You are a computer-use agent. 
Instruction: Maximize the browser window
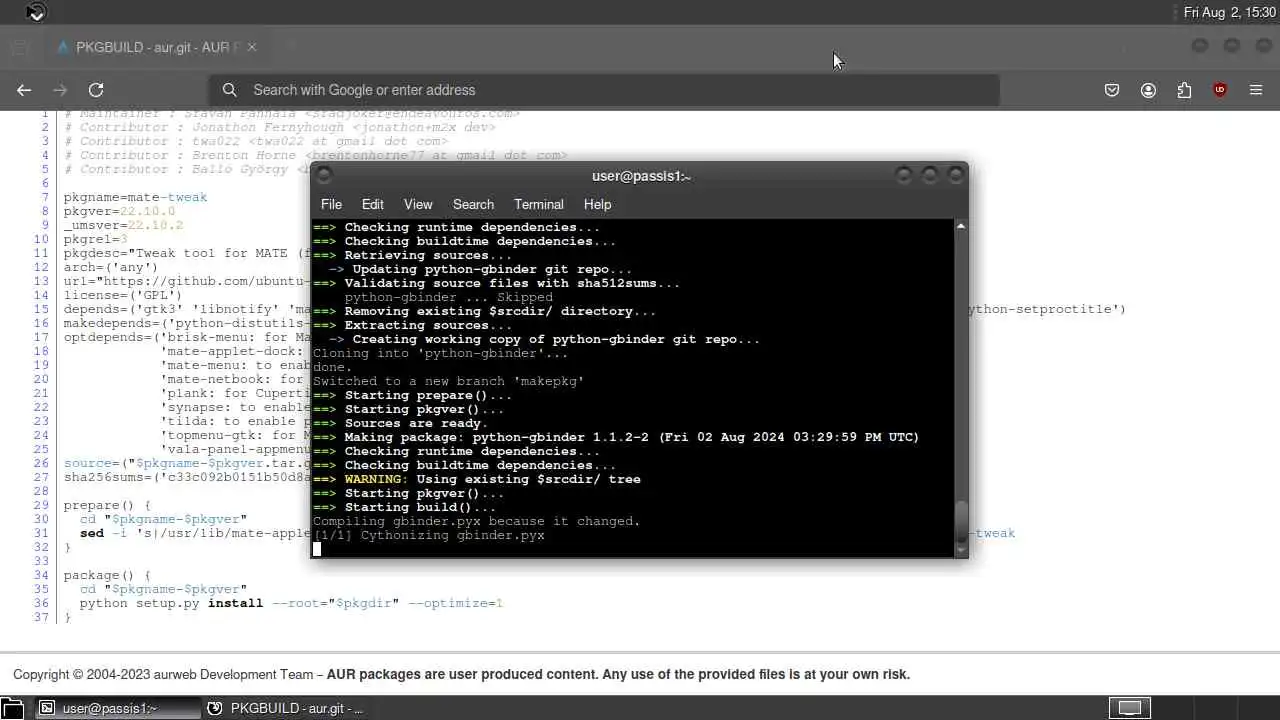click(x=1232, y=46)
